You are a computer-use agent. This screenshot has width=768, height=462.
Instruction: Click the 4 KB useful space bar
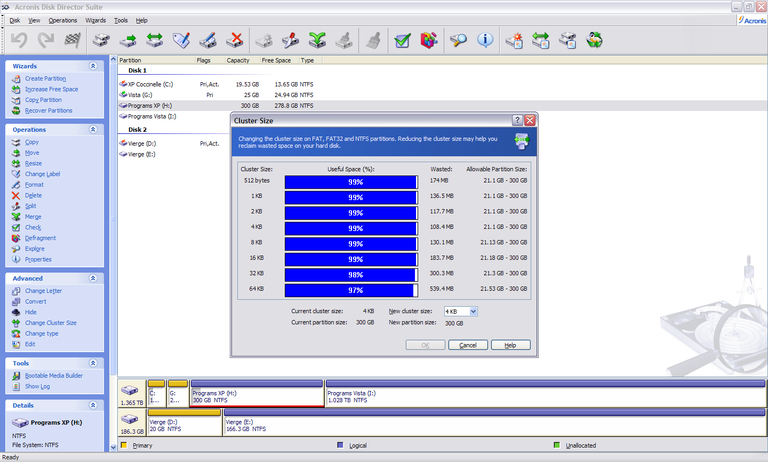(x=351, y=229)
